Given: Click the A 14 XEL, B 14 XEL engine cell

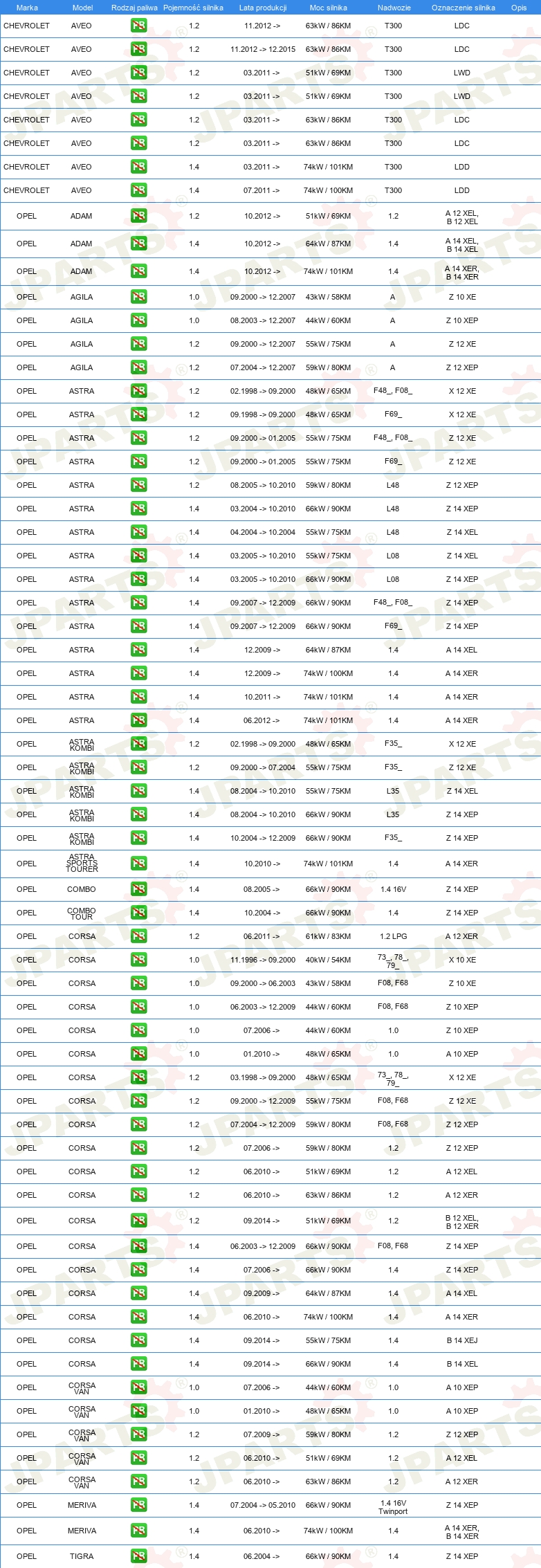Looking at the screenshot, I should pyautogui.click(x=462, y=245).
